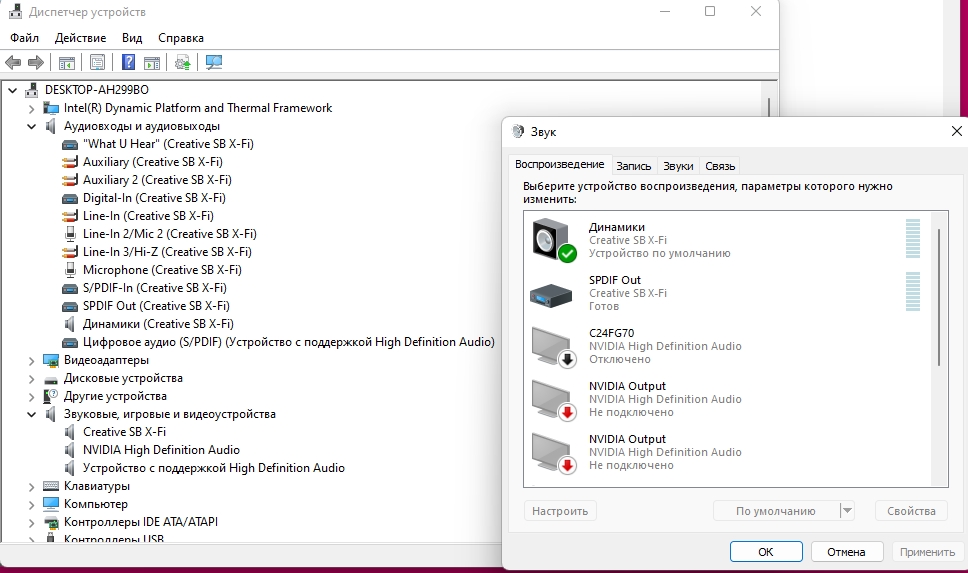The image size is (968, 573).
Task: Select first NVIDIA Output device in the list
Action: 727,399
